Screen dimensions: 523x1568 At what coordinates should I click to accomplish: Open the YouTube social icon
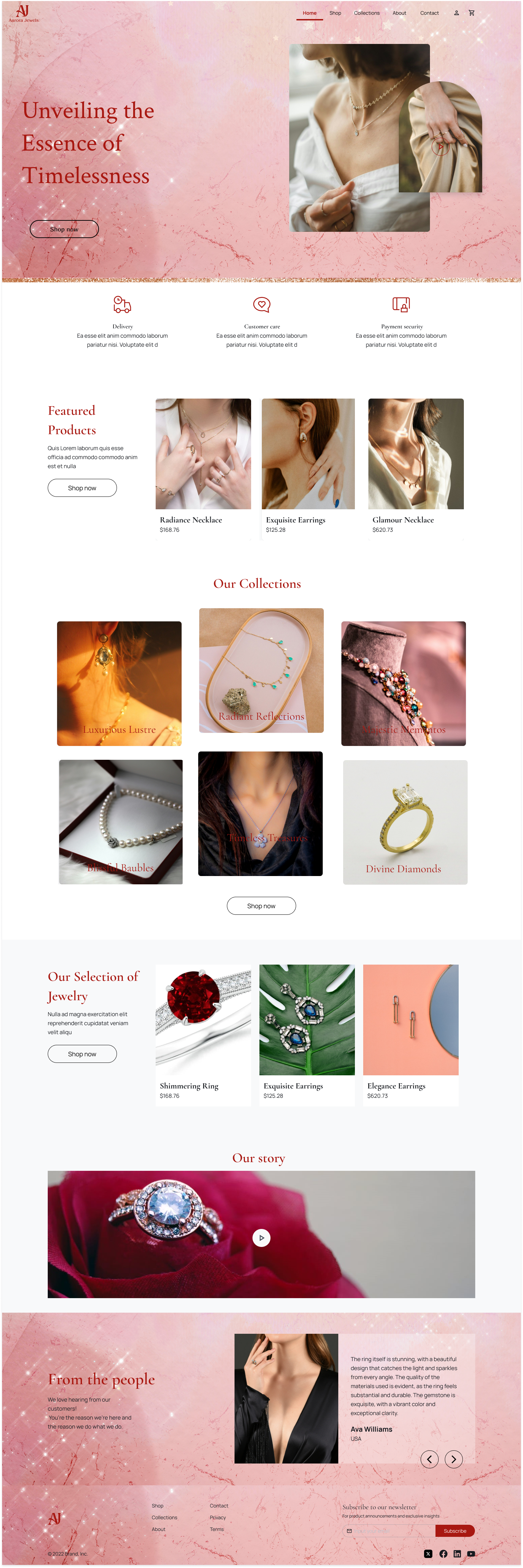coord(471,1553)
